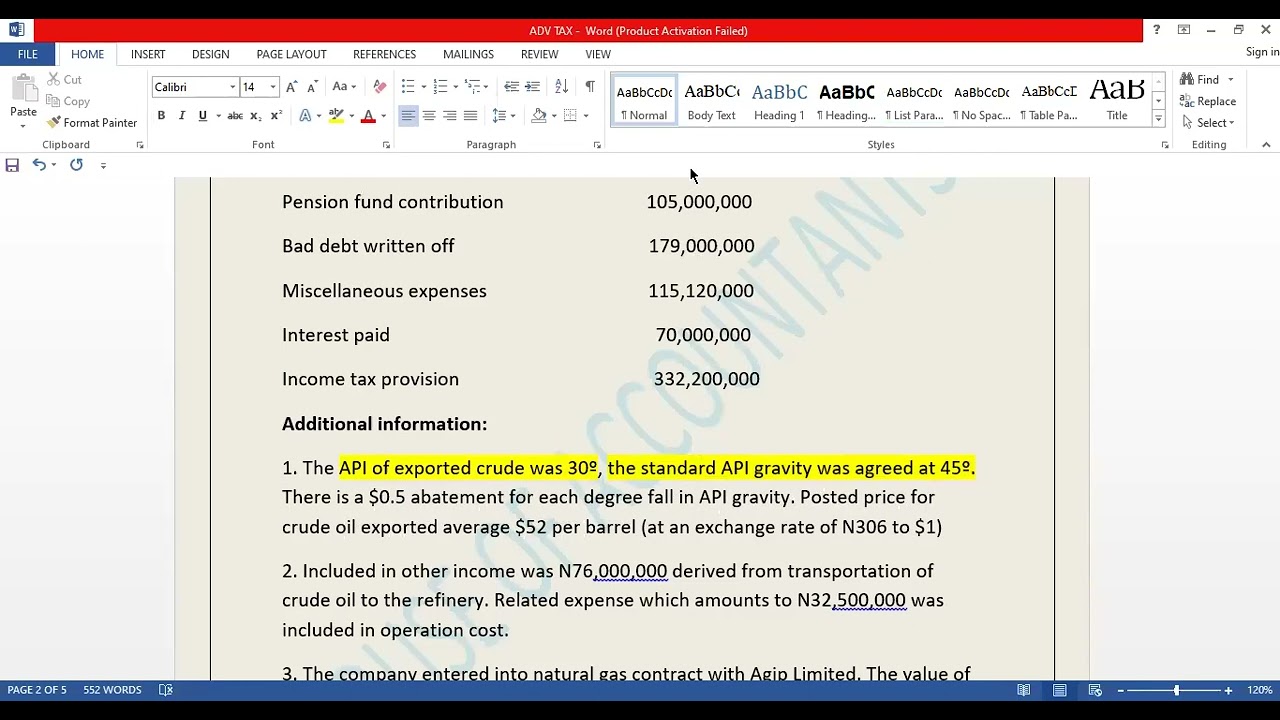Switch to Read Mode view
This screenshot has height=720, width=1280.
[x=1024, y=690]
